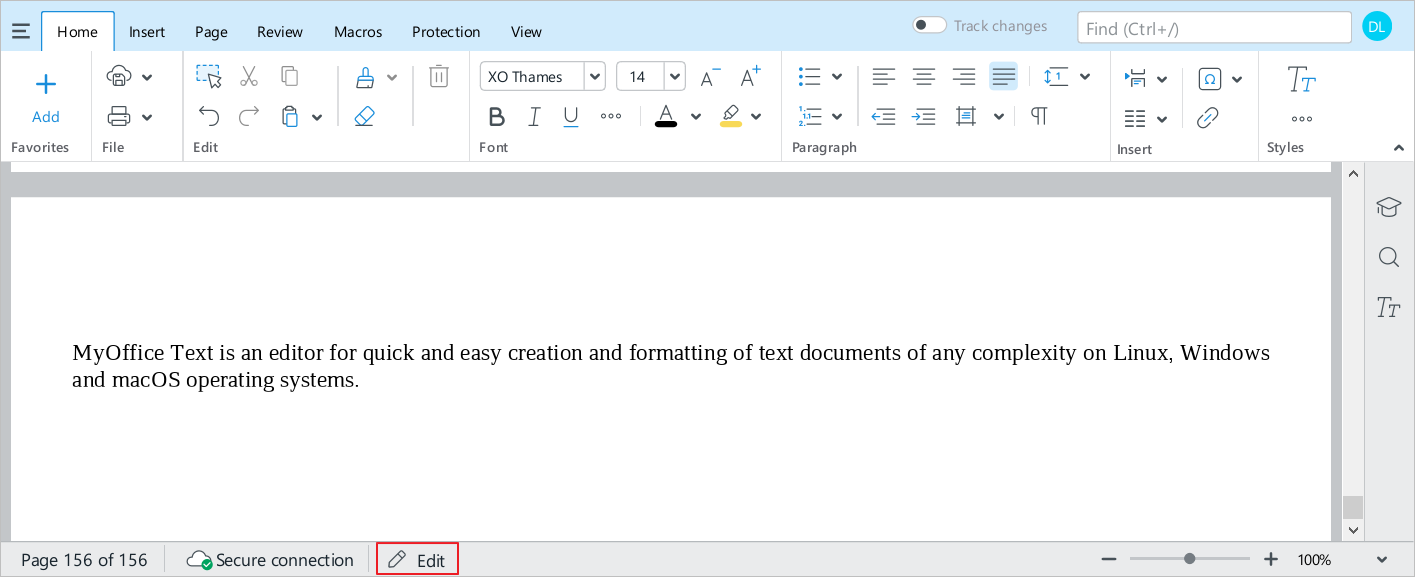This screenshot has height=577, width=1415.
Task: Click the select all icon
Action: click(208, 76)
